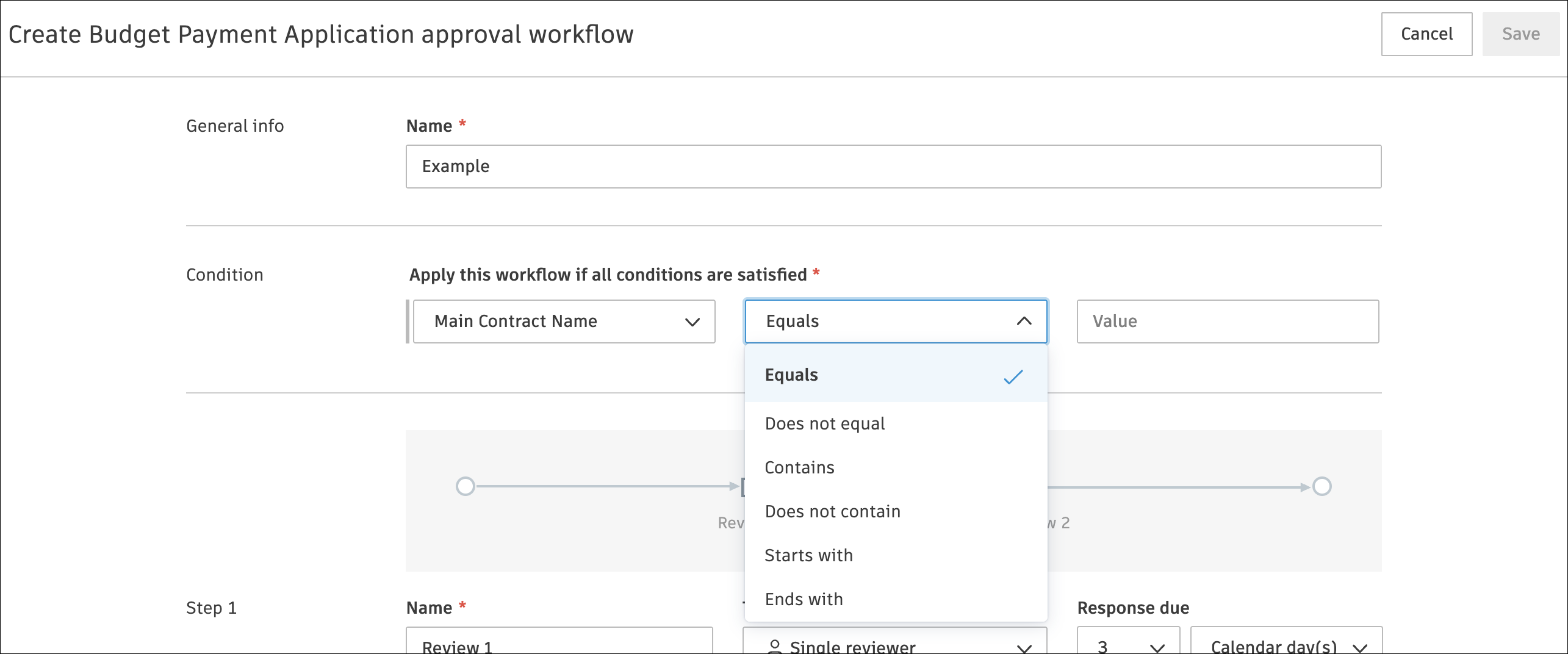The image size is (1568, 654).
Task: Click the chevron on the response due number dropdown
Action: [1156, 648]
